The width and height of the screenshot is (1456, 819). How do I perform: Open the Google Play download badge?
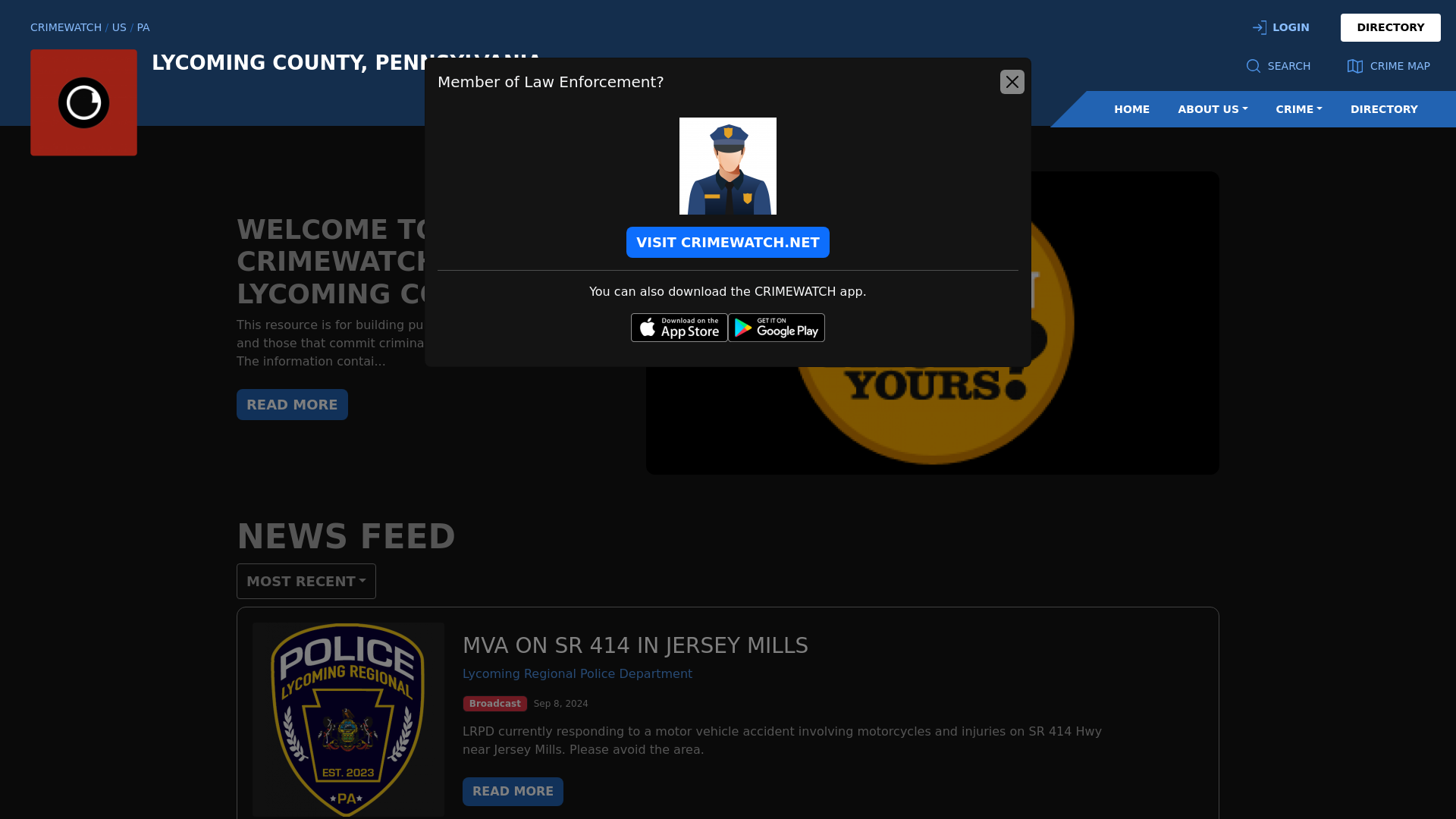(776, 328)
